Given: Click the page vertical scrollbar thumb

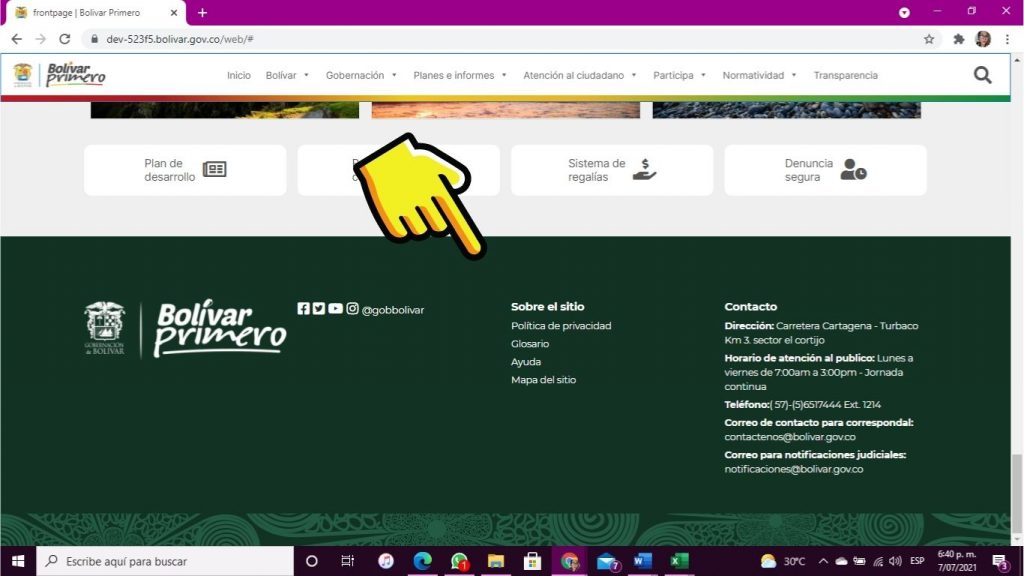Looking at the screenshot, I should 1017,493.
